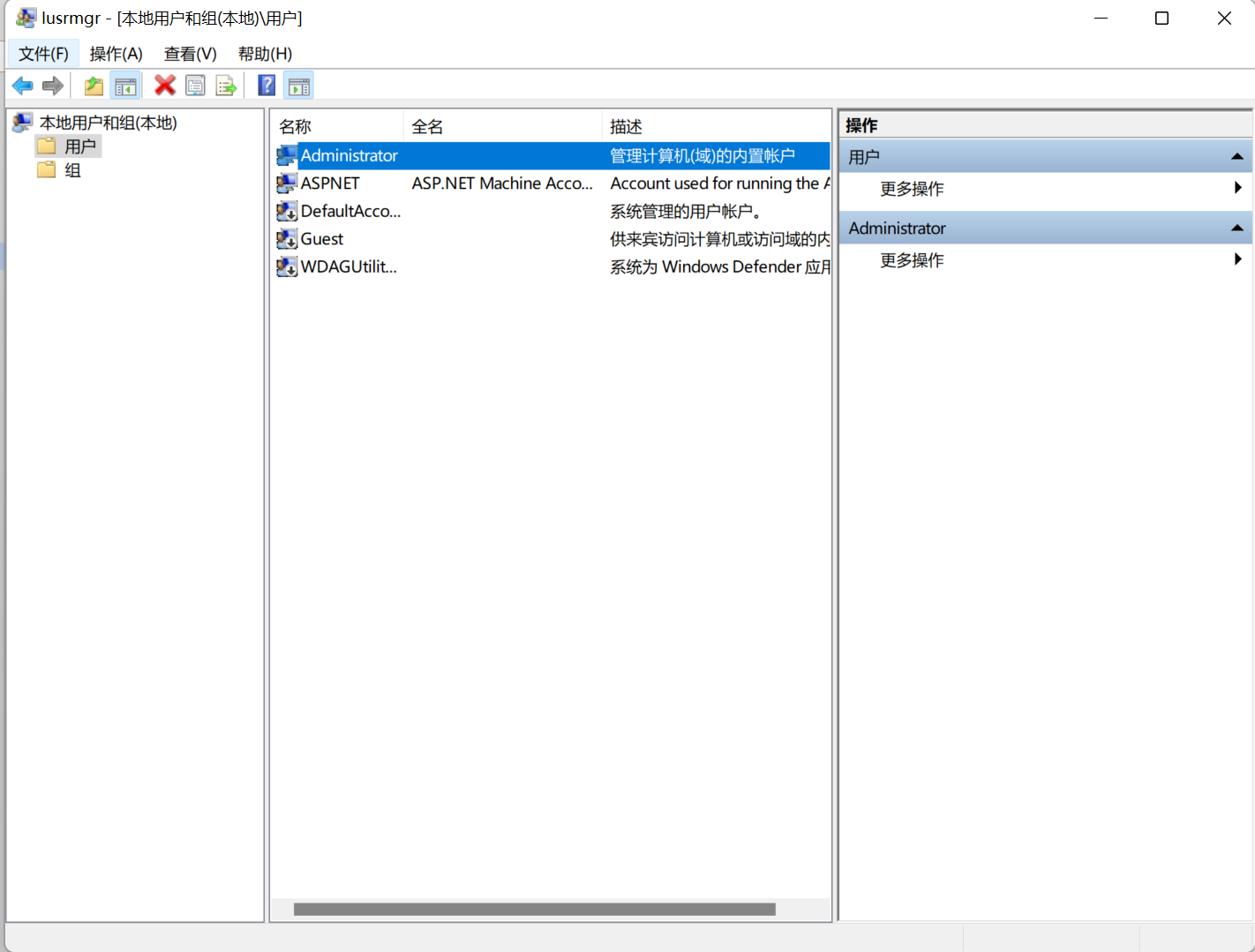The height and width of the screenshot is (952, 1255).
Task: Sort by the 全名 column header
Action: coord(503,126)
